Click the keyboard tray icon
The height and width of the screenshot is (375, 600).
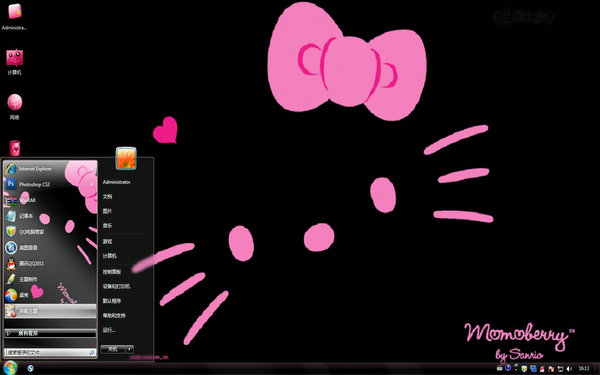pyautogui.click(x=500, y=368)
